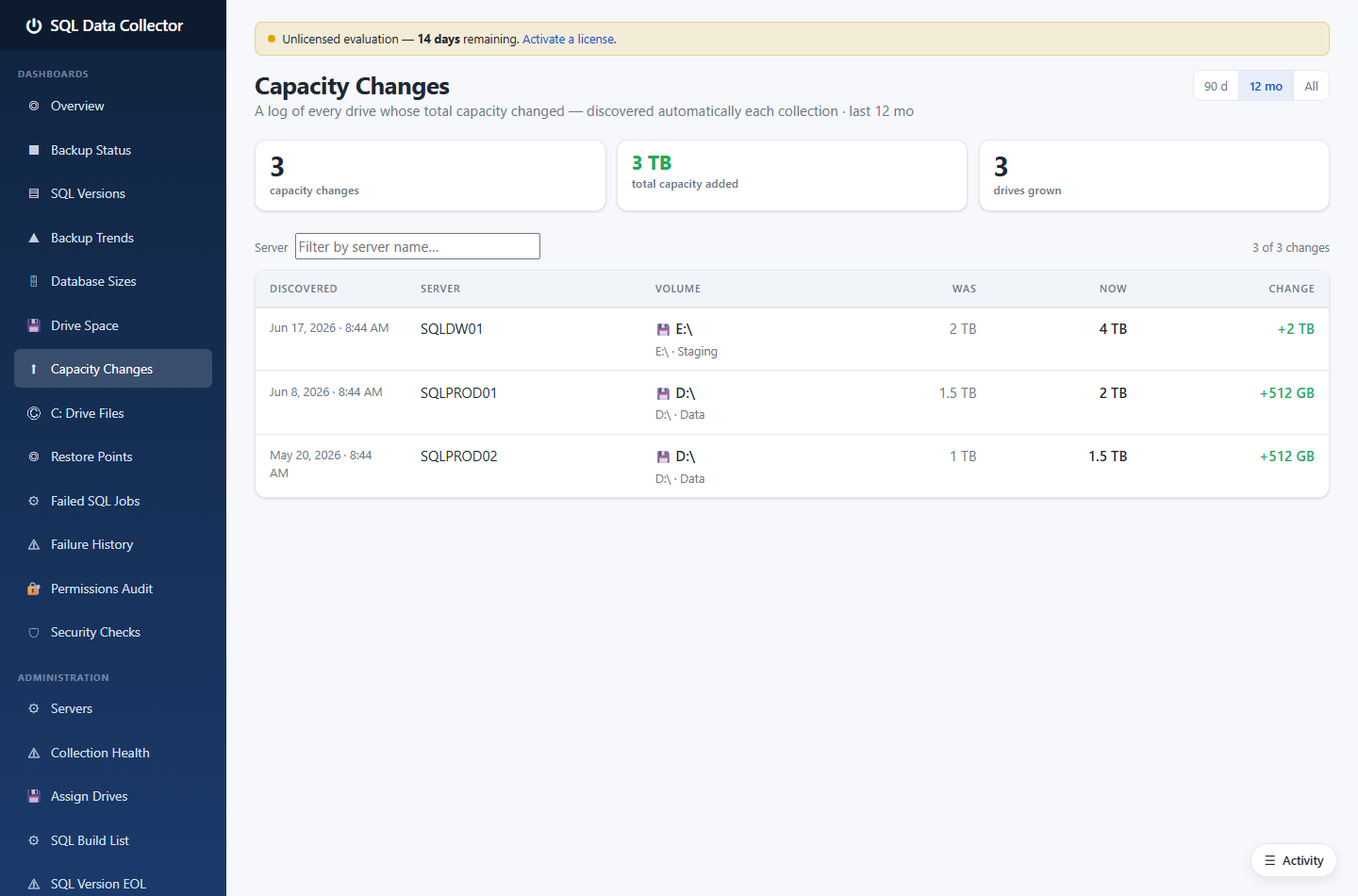
Task: Click the SQL Data Collector power icon
Action: click(x=34, y=25)
